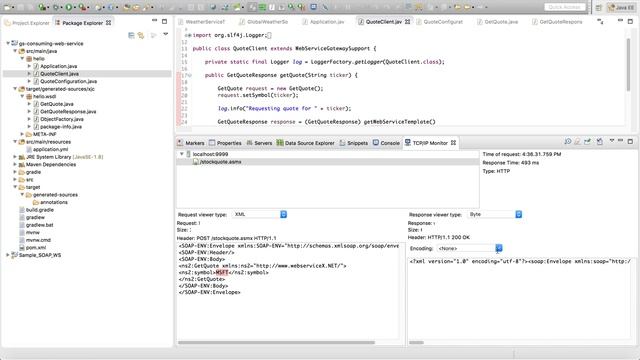Open the Snippets view tab
This screenshot has width=640, height=360.
353,143
